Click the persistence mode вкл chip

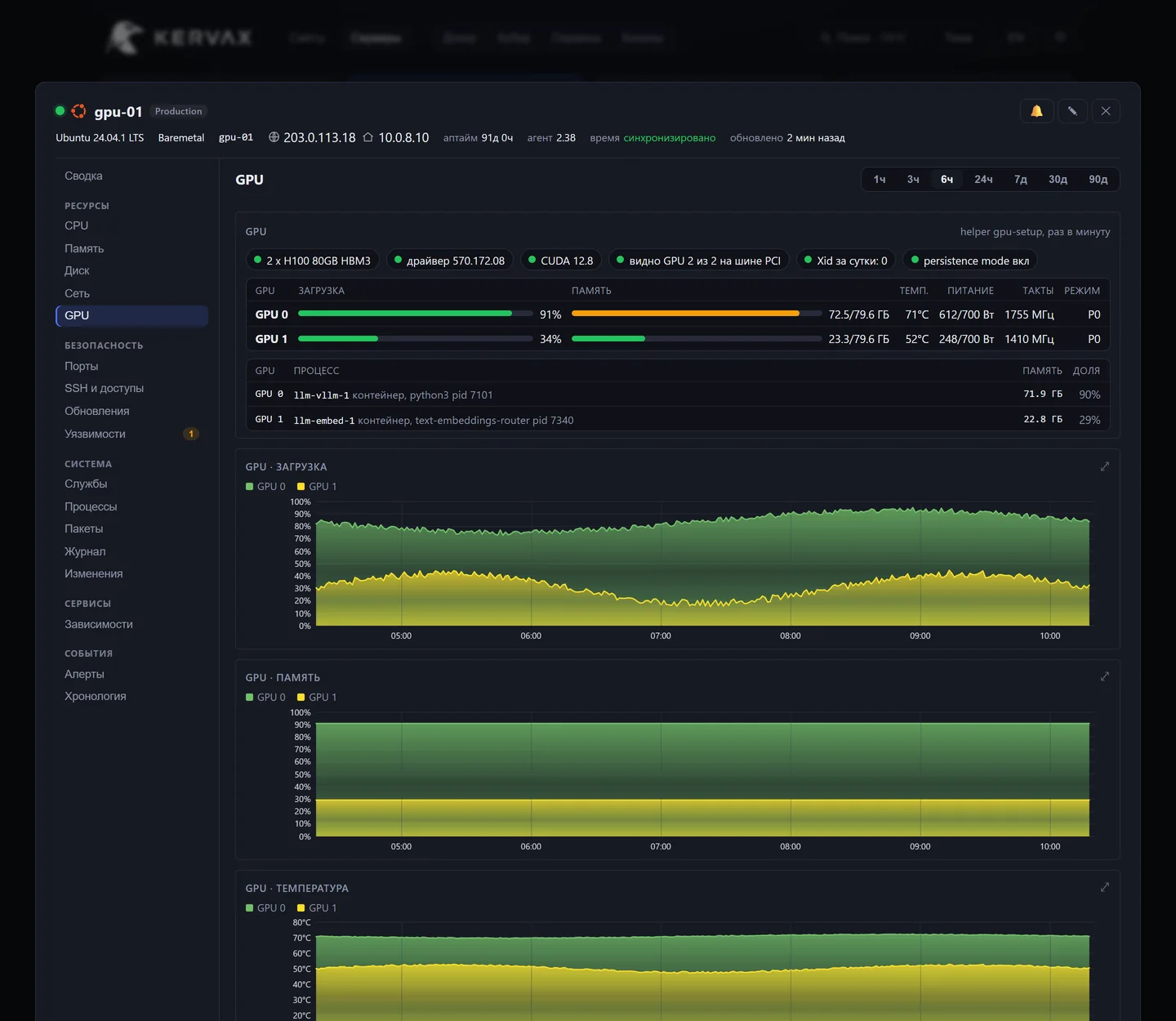click(x=970, y=261)
